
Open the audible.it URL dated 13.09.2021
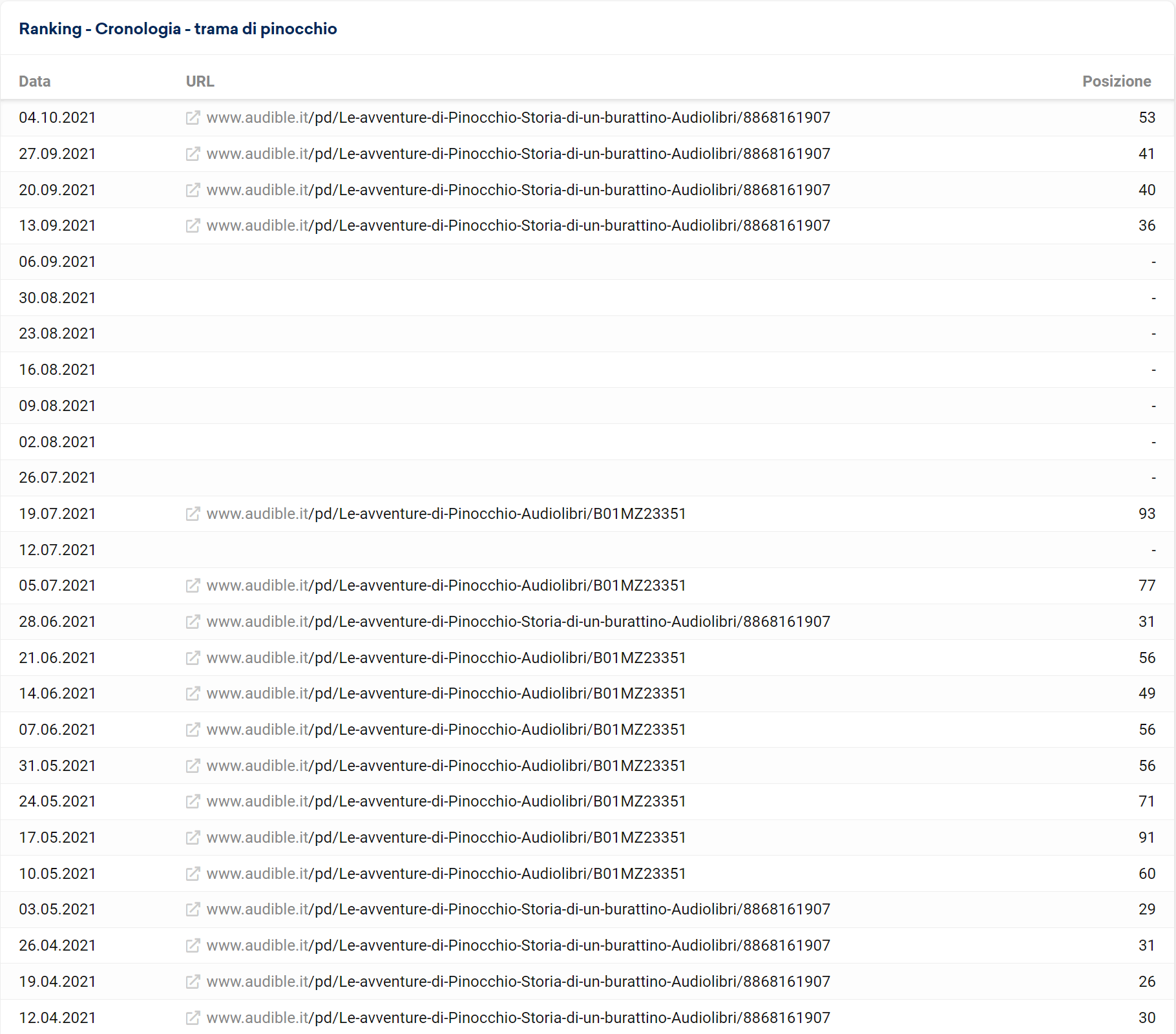tap(518, 226)
